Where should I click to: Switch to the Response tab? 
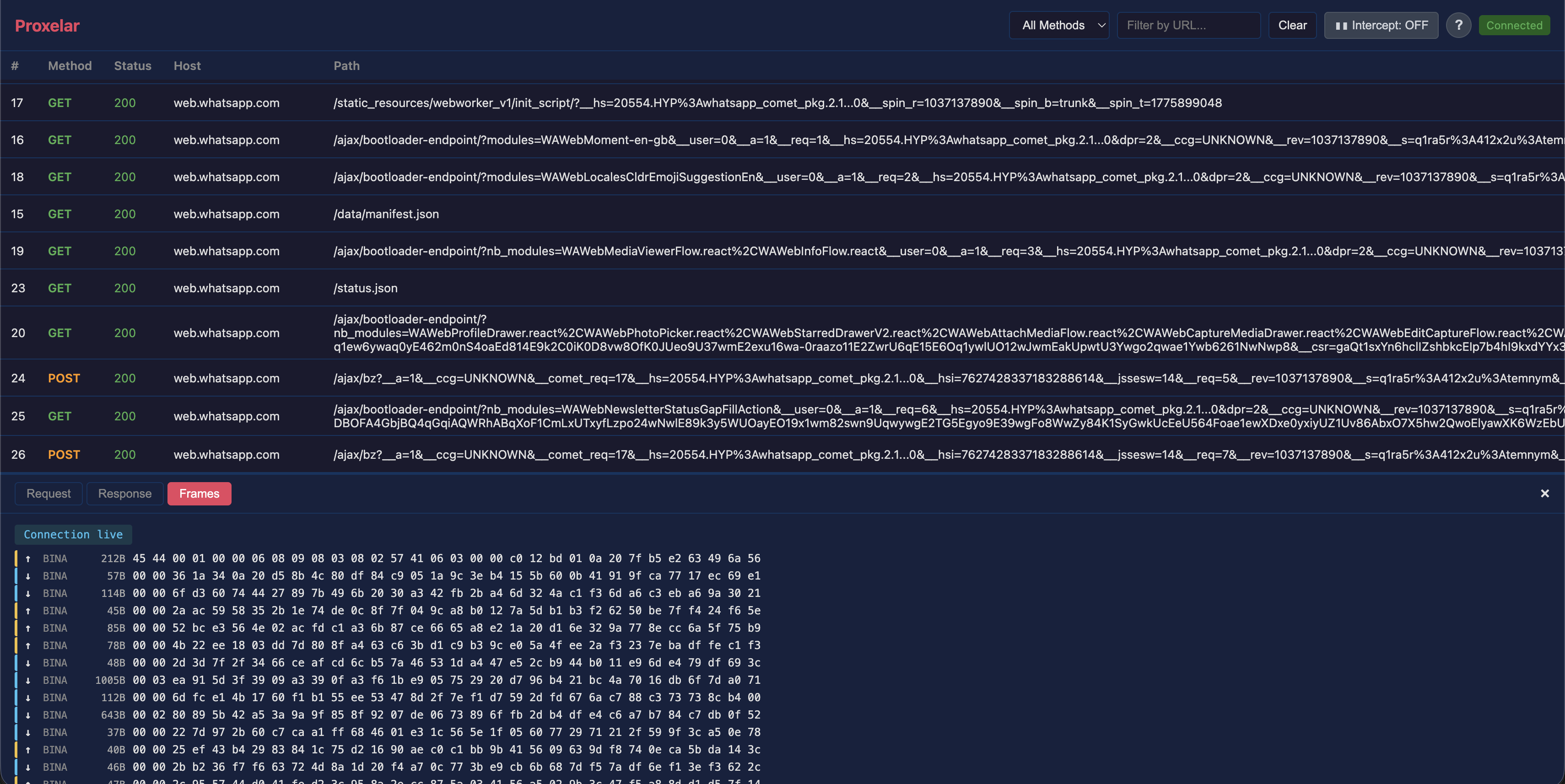[x=125, y=493]
